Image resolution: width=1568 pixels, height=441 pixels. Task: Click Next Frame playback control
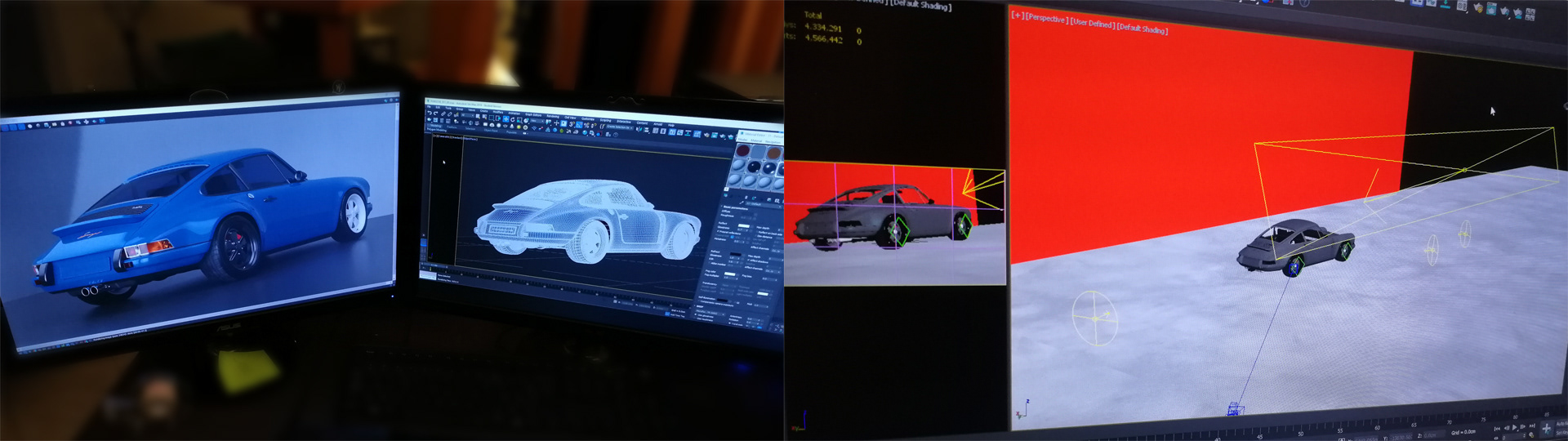[1522, 426]
